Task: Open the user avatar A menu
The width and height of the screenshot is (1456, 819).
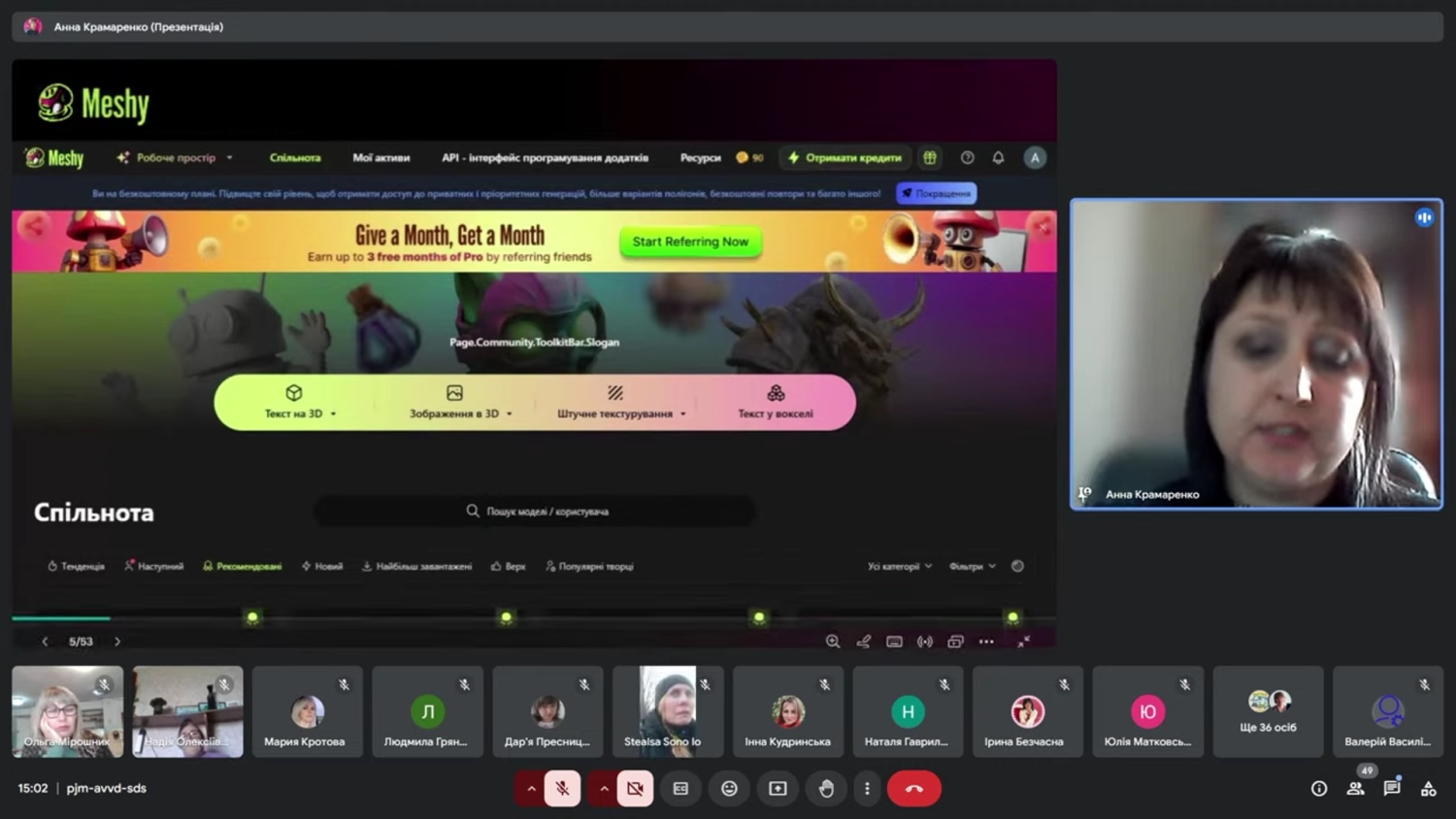Action: [x=1035, y=157]
